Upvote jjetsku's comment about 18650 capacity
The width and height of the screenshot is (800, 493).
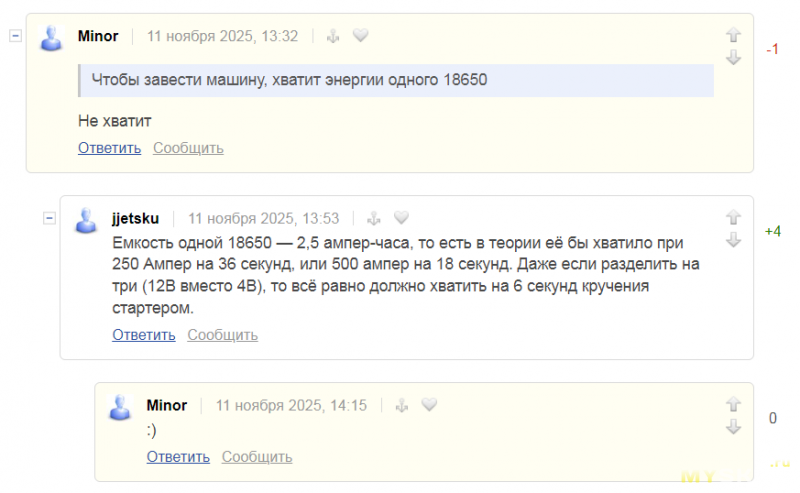tap(733, 217)
